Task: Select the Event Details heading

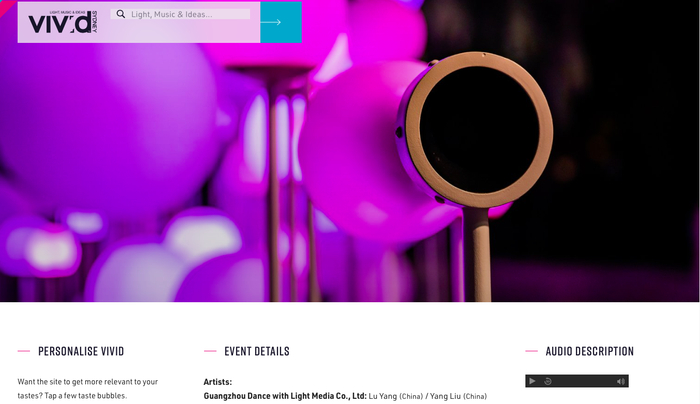Action: point(257,351)
